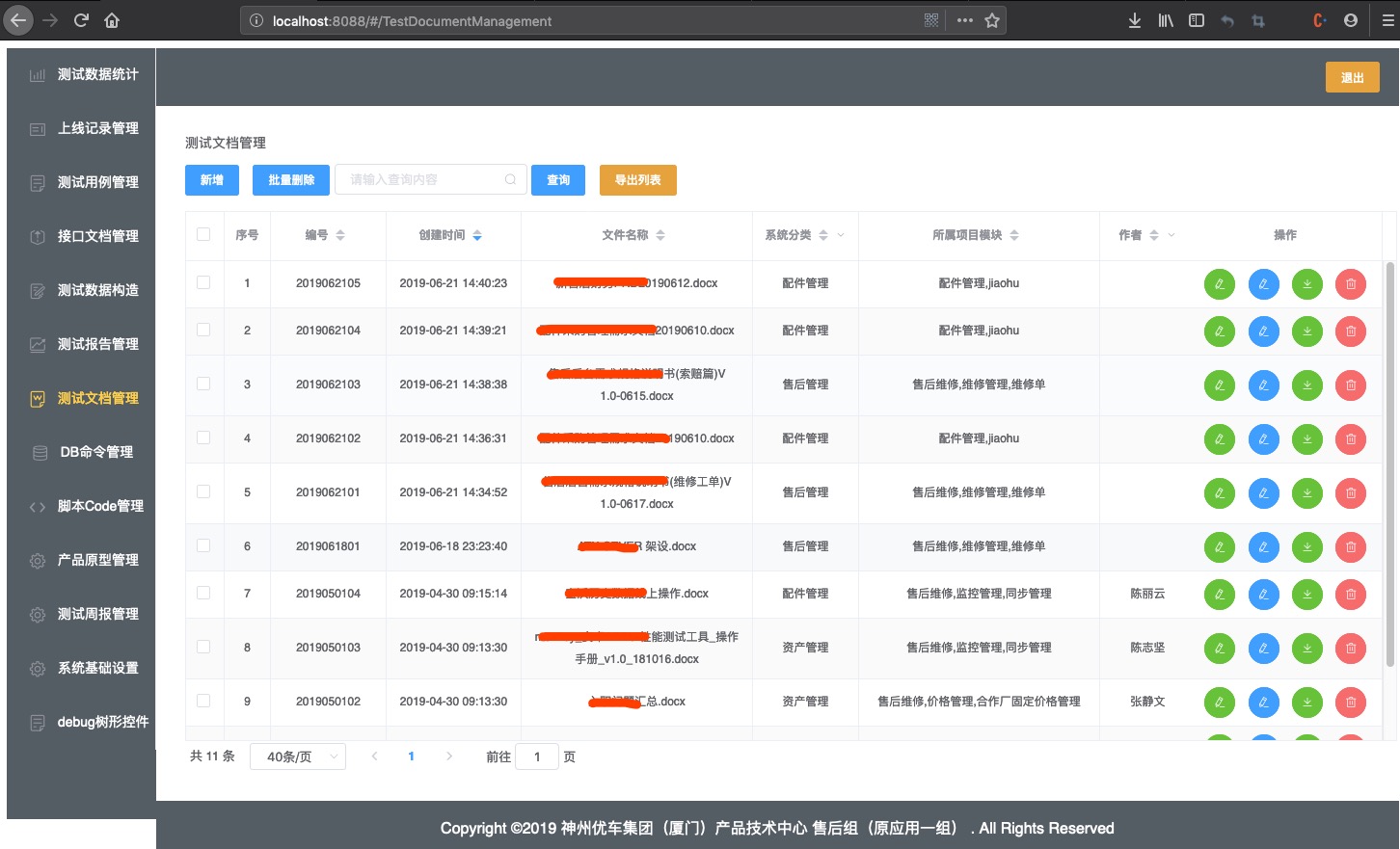Viewport: 1400px width, 849px height.
Task: Go to browser home page icon
Action: 112,20
